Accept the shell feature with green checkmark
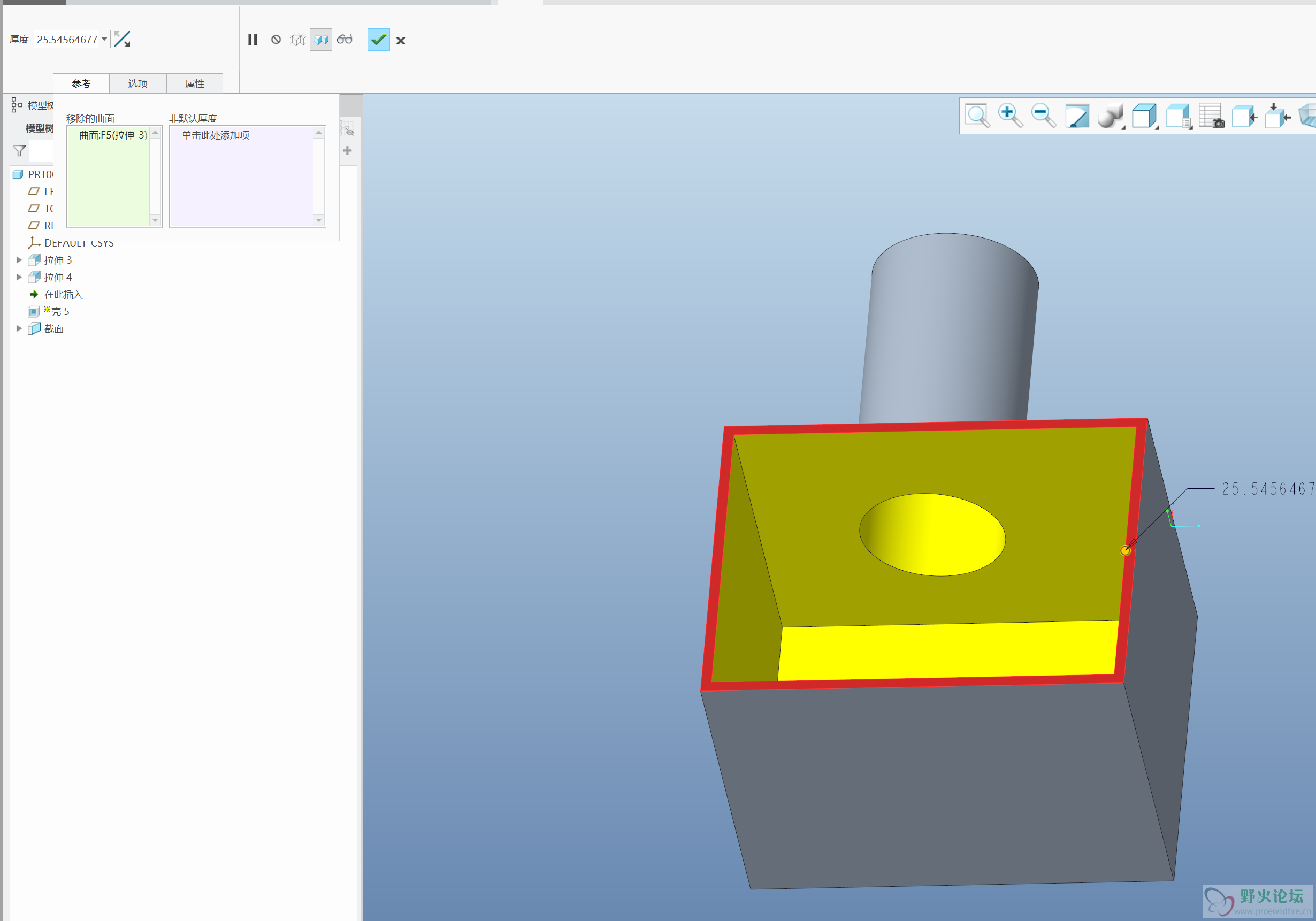Image resolution: width=1316 pixels, height=921 pixels. 378,40
